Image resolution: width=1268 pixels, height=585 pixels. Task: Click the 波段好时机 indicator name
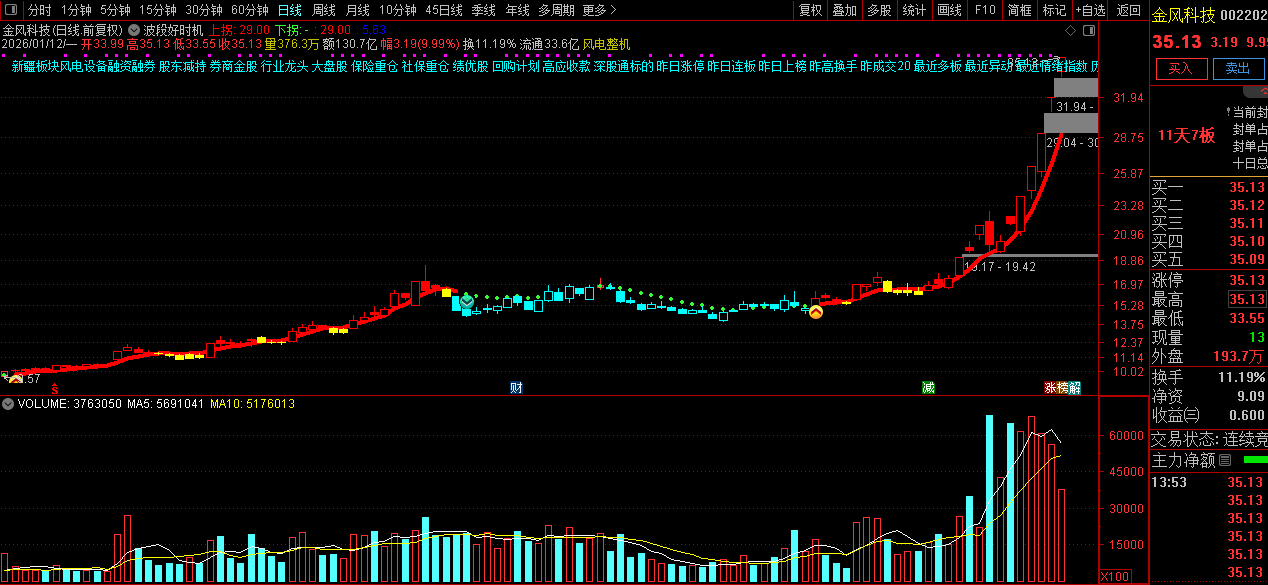(174, 30)
